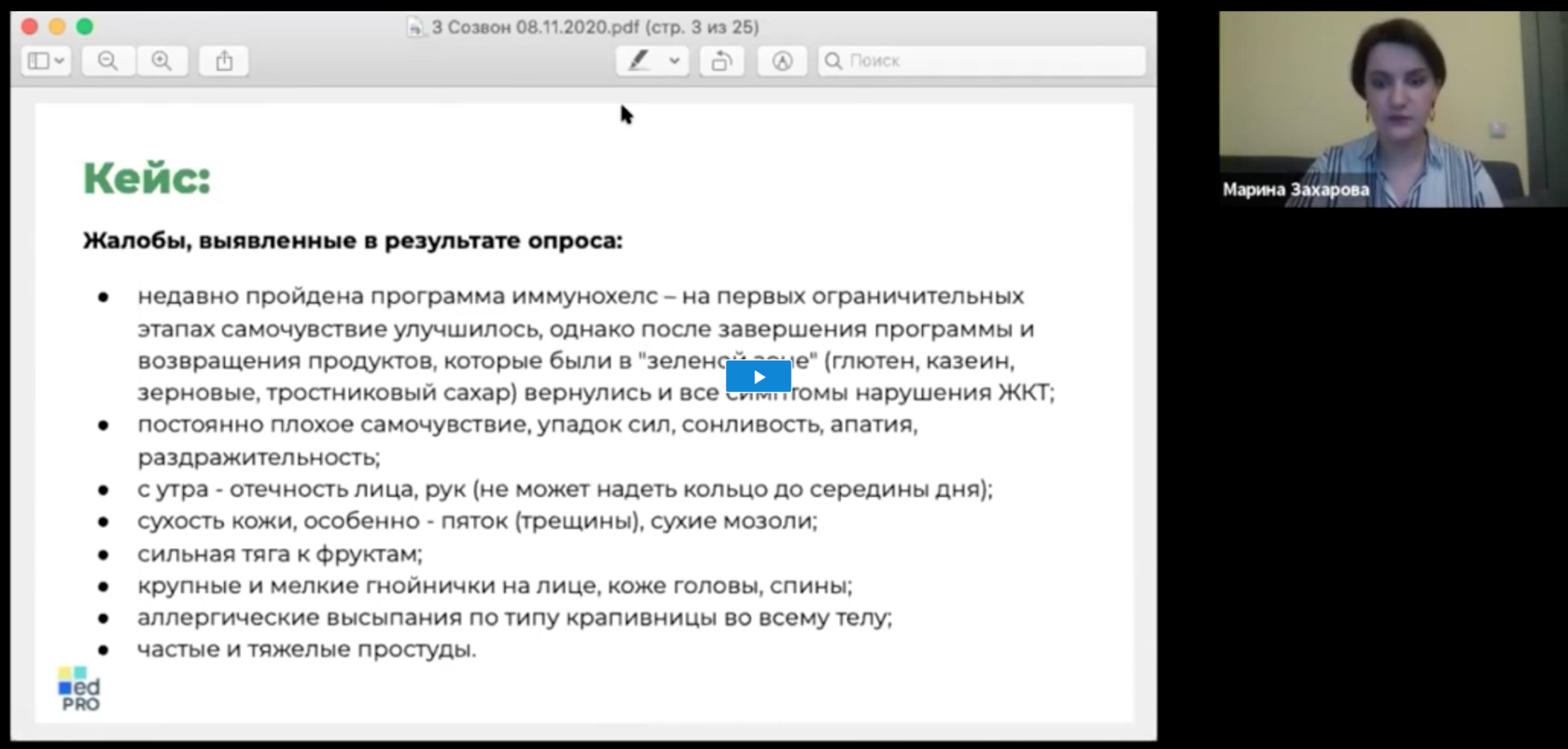Select the highlighter pen tool
Image resolution: width=1568 pixels, height=749 pixels.
click(638, 62)
